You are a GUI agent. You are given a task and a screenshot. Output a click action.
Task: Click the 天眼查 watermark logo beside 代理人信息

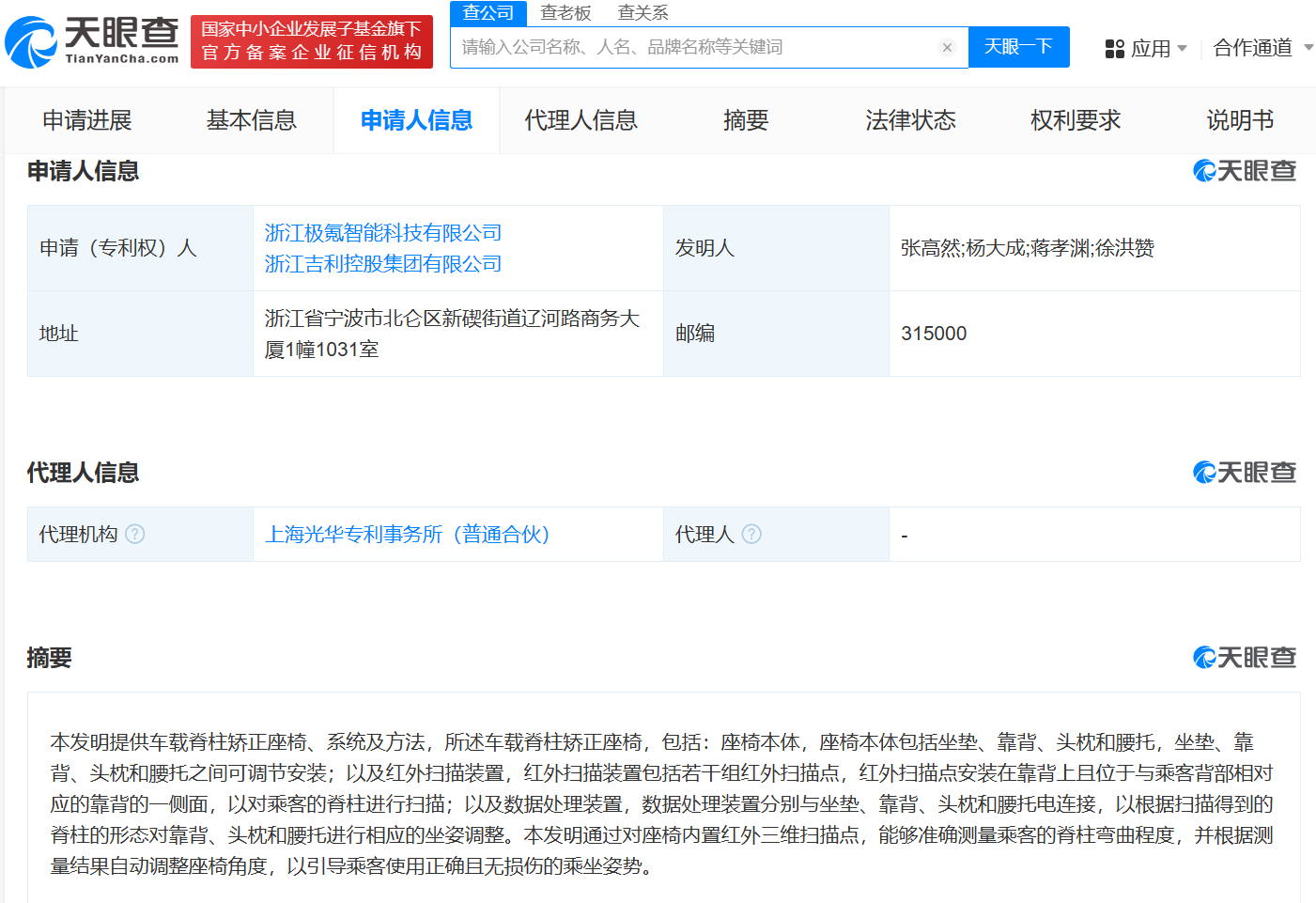[x=1244, y=473]
